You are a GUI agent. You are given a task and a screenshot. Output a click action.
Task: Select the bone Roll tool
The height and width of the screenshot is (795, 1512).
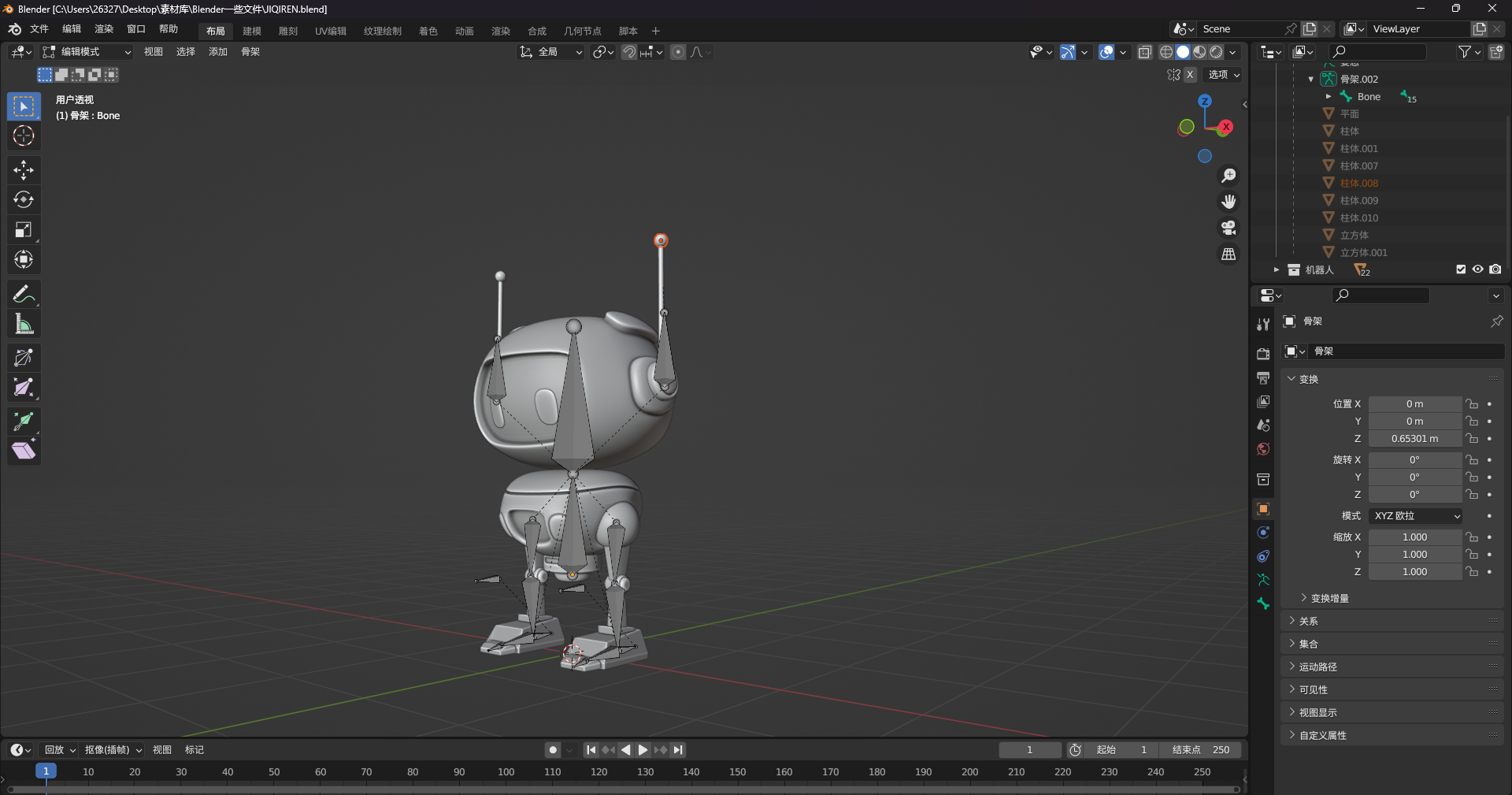(x=24, y=358)
